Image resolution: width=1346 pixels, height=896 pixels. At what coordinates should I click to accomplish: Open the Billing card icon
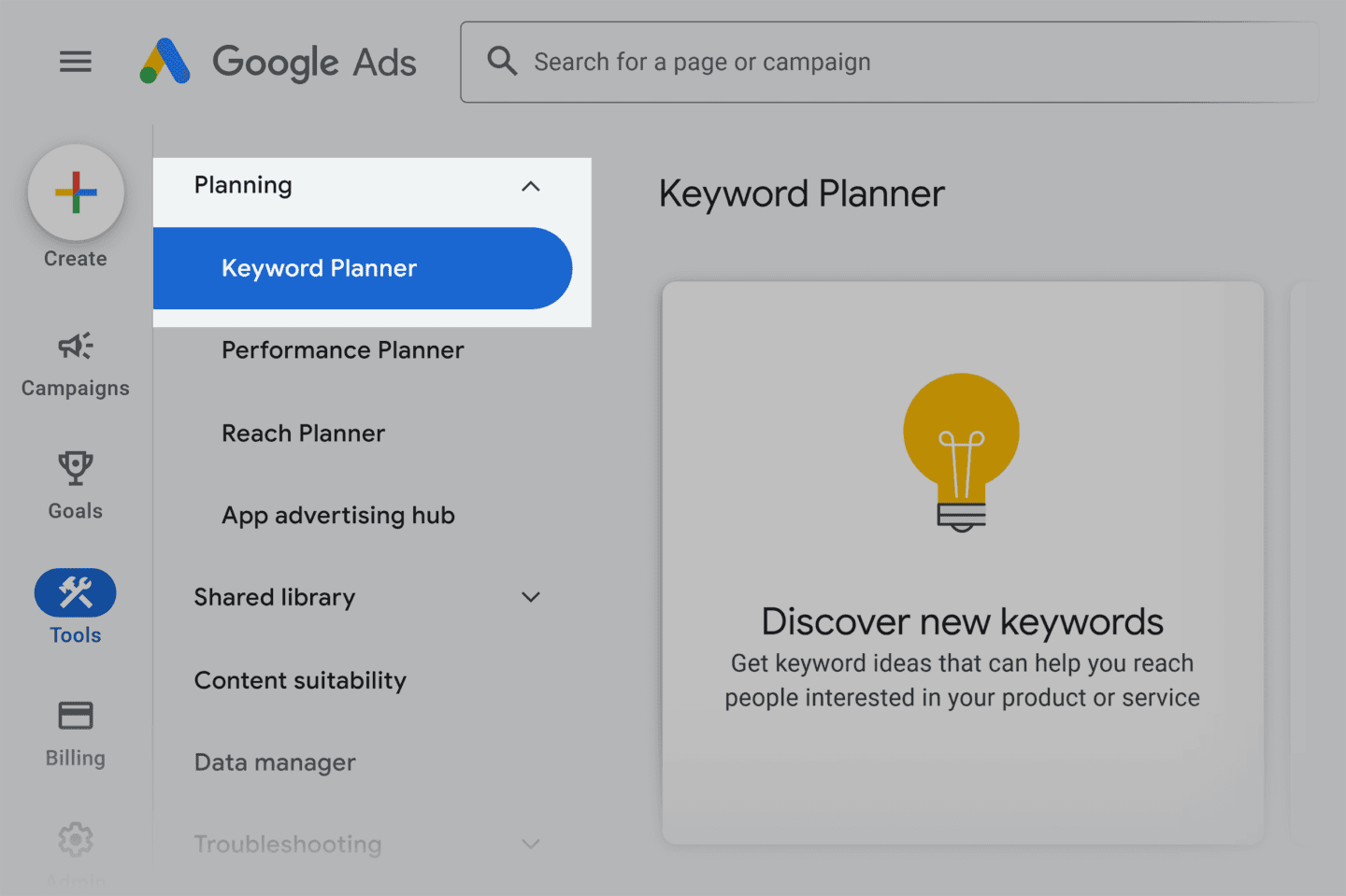point(75,716)
